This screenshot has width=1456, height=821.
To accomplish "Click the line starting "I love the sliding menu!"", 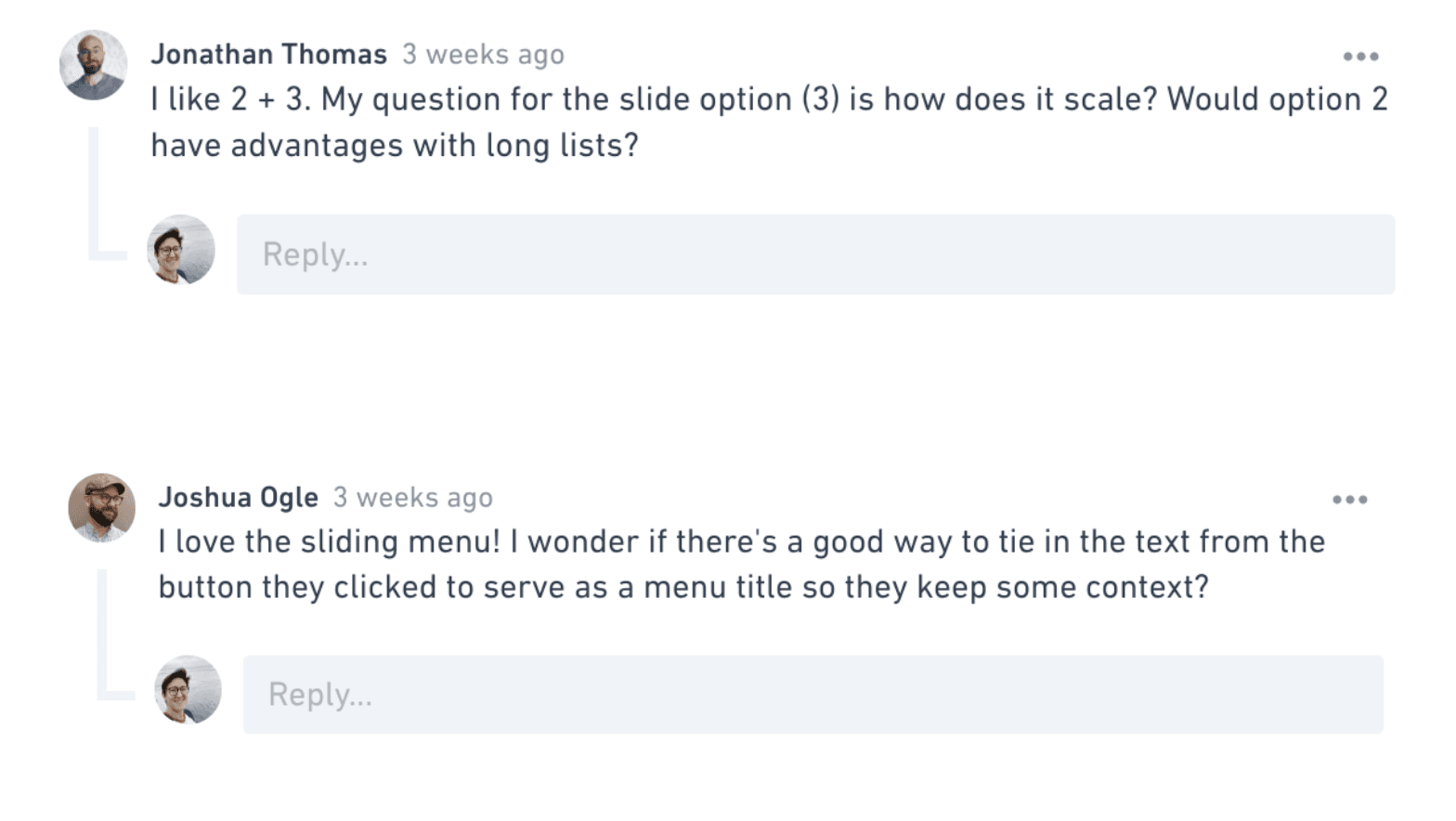I will [741, 541].
